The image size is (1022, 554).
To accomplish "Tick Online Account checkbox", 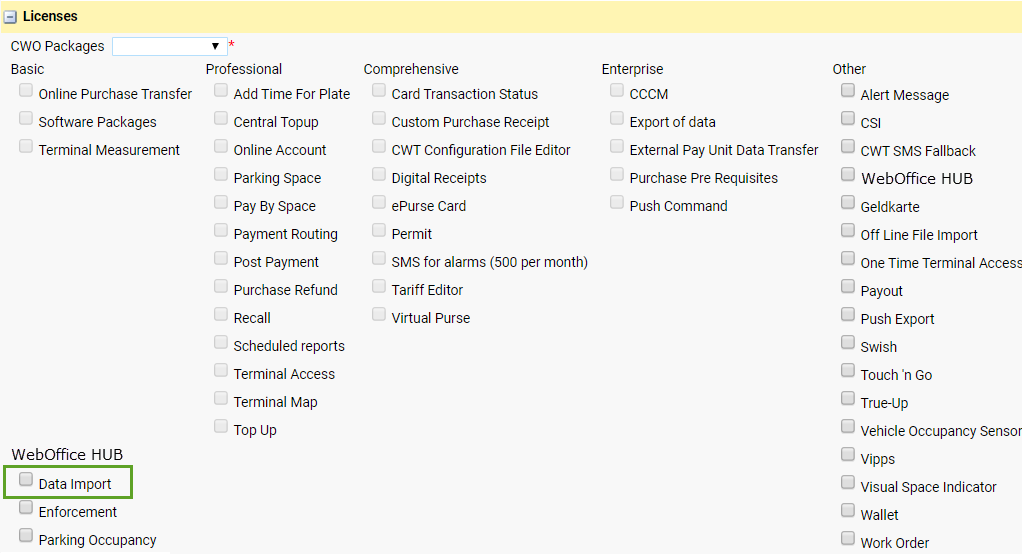I will tap(221, 146).
